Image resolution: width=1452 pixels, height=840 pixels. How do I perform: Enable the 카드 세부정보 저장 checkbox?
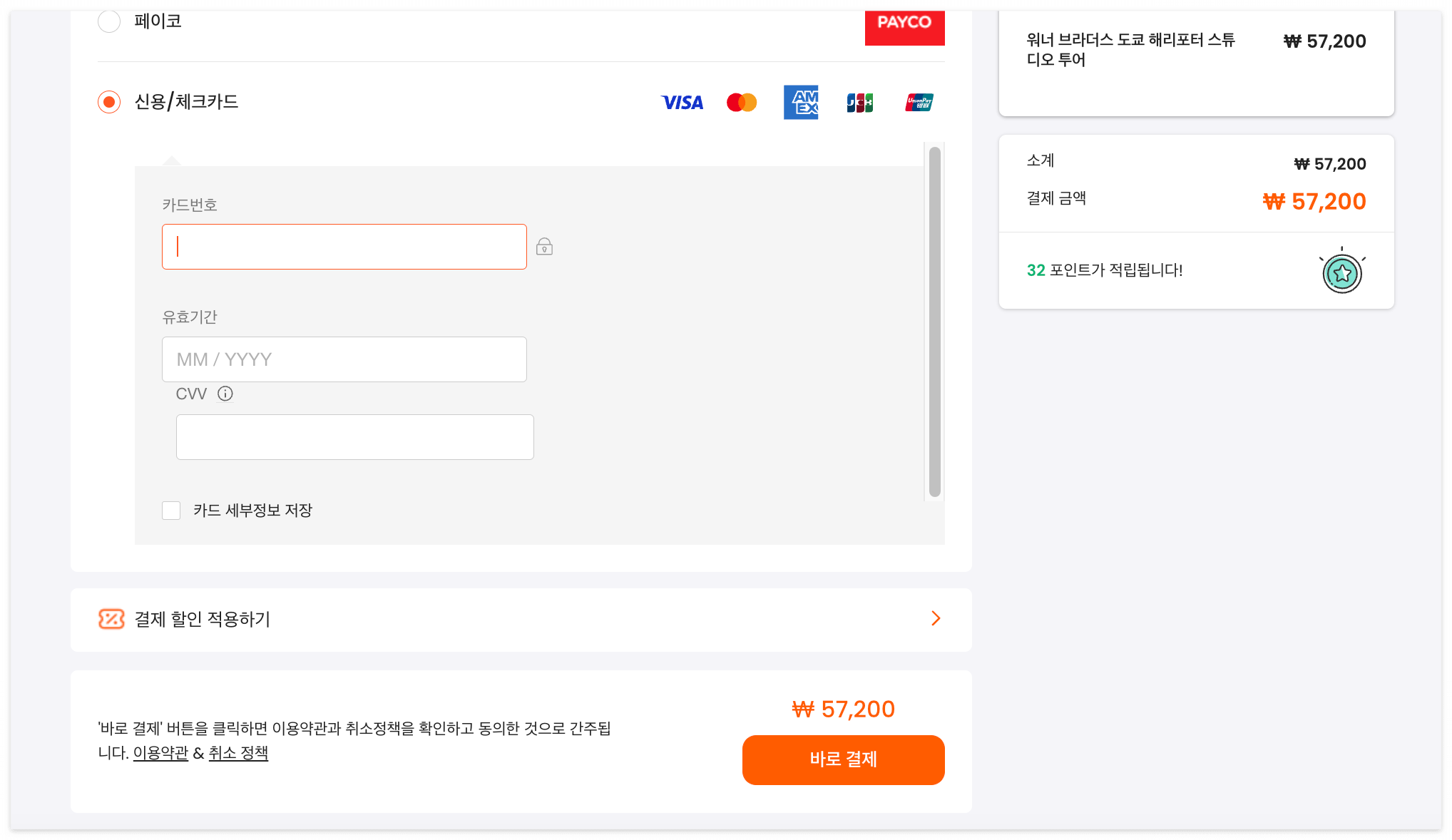171,511
